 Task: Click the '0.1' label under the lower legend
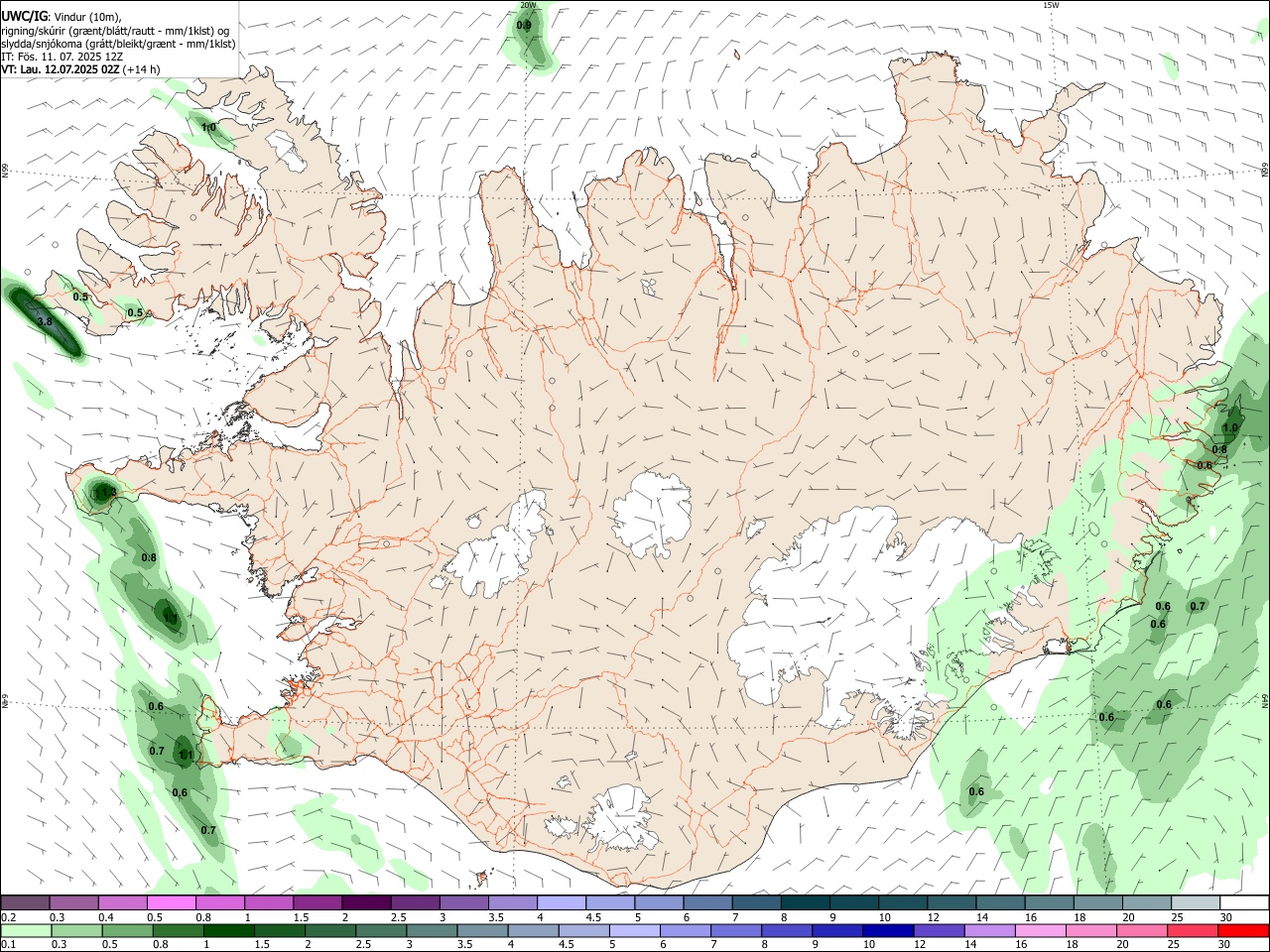pyautogui.click(x=9, y=945)
